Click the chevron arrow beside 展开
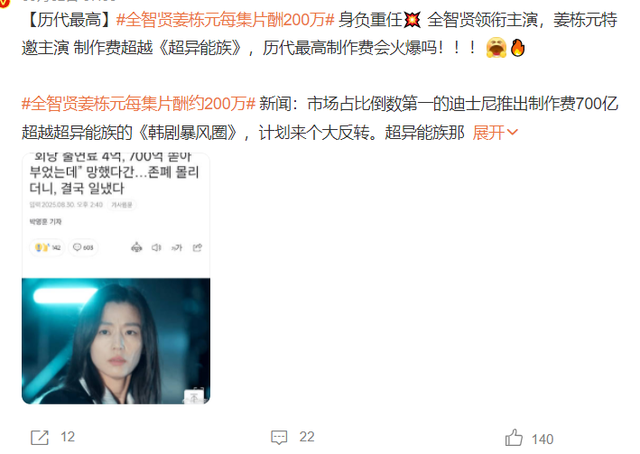 pyautogui.click(x=512, y=132)
